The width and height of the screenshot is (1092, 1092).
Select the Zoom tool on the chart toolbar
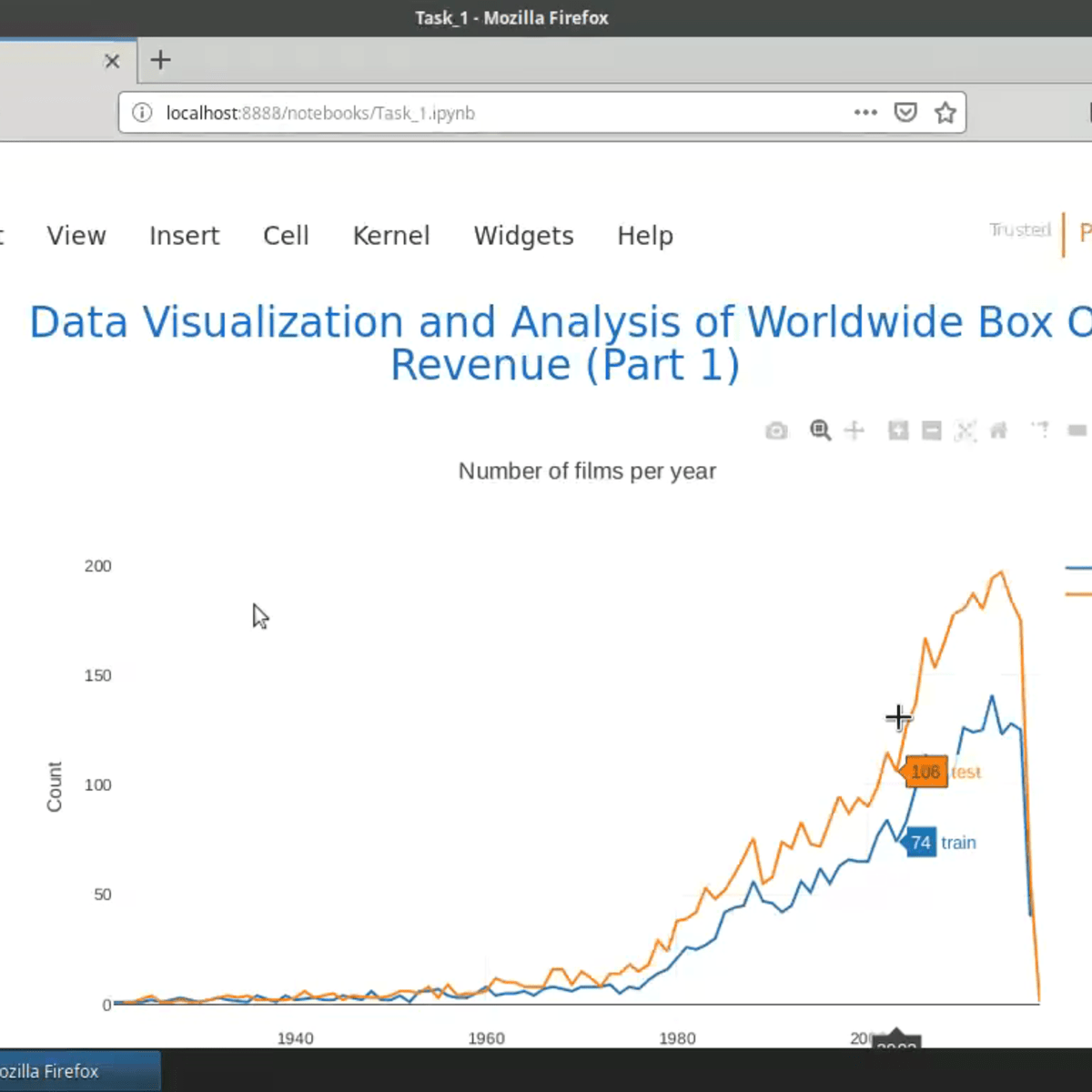(x=820, y=430)
